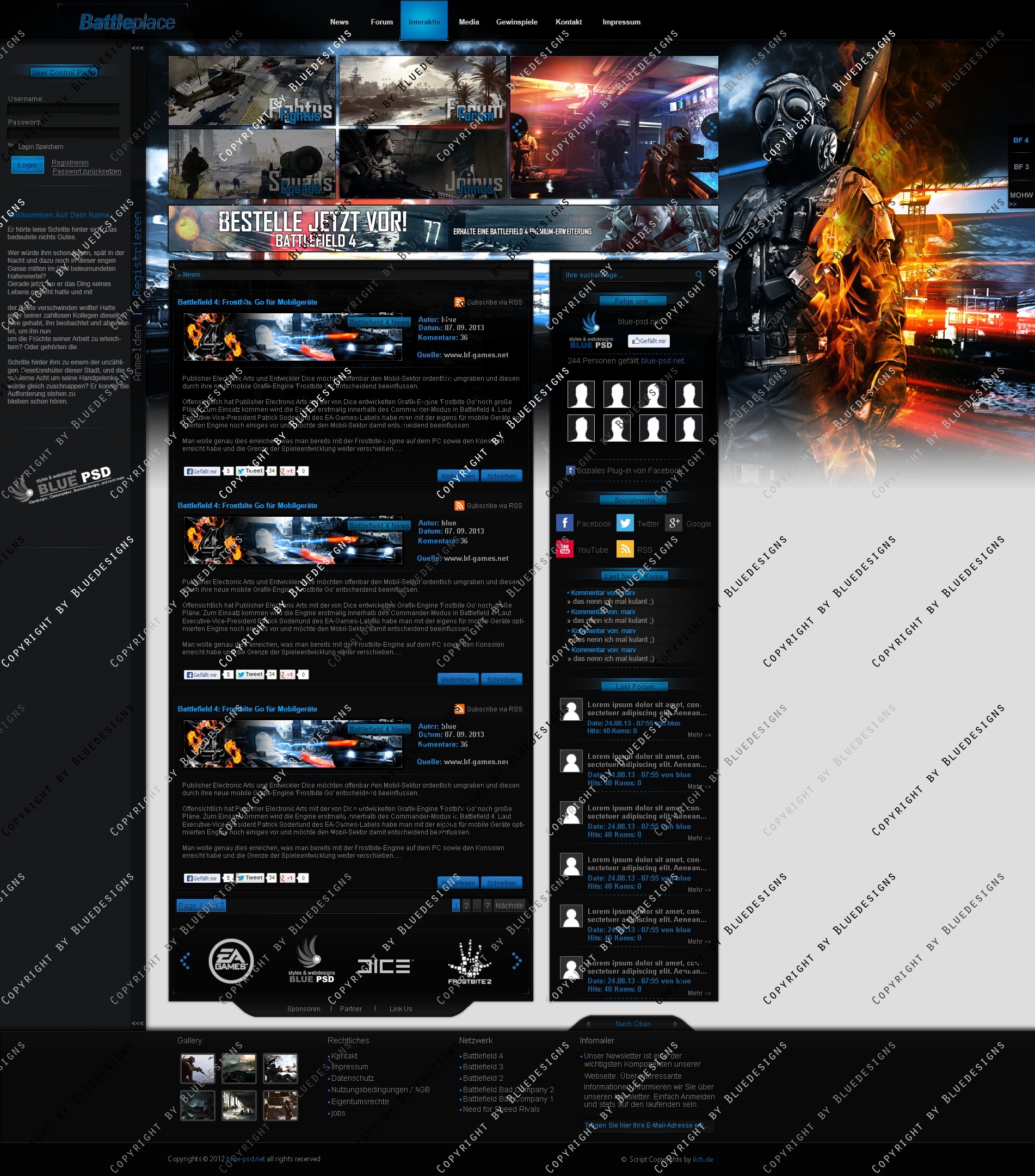
Task: Click the Facebook social media icon
Action: 565,523
